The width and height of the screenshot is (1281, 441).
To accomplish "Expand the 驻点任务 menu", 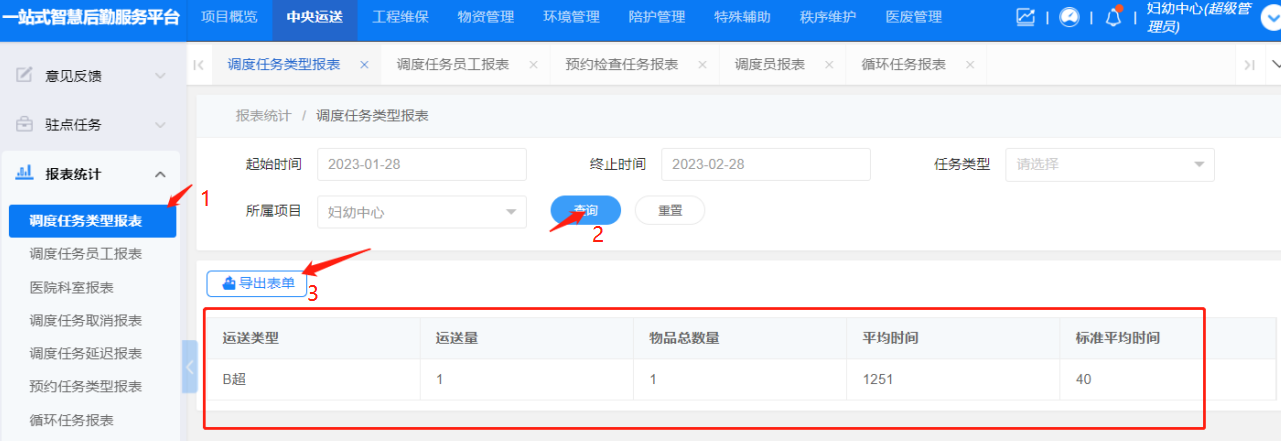I will point(160,125).
